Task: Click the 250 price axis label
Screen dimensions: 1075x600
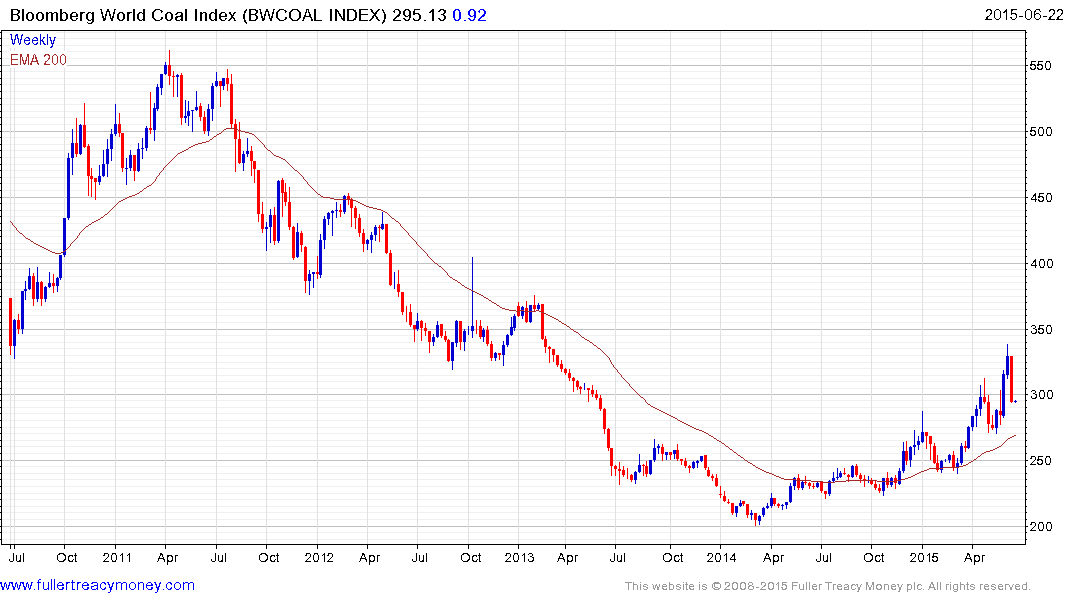Action: tap(1040, 461)
